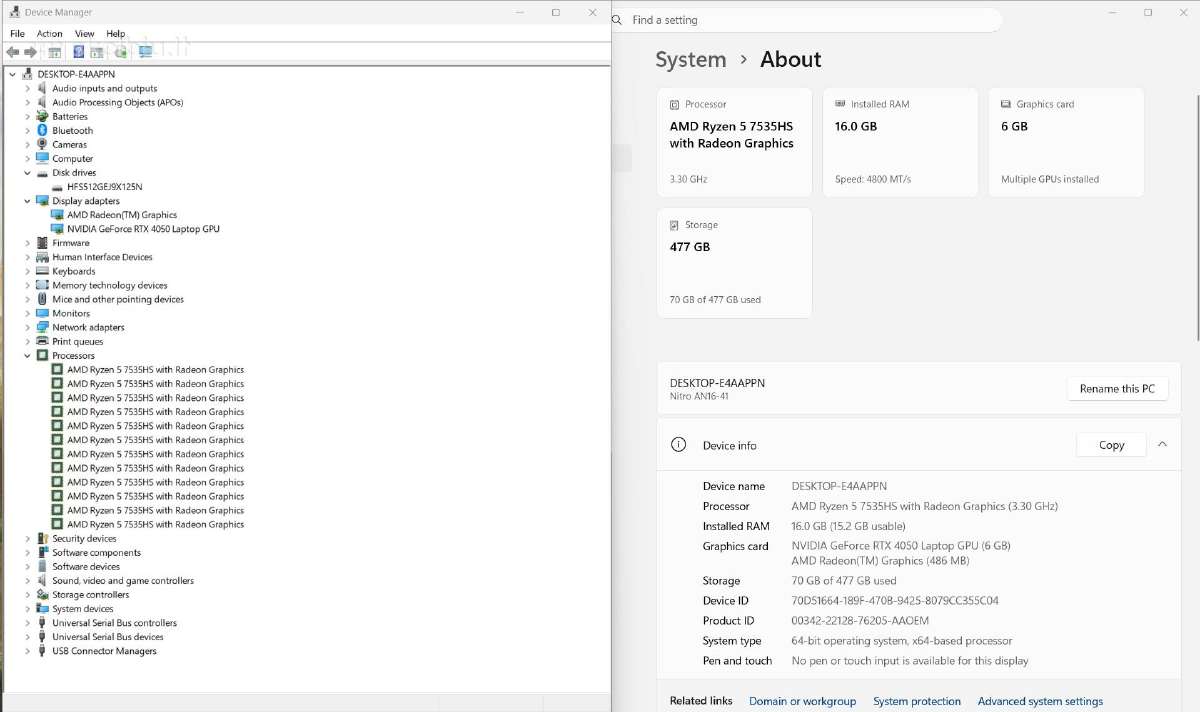Screen dimensions: 1200x712
Task: Click the 64-bit operating system type text
Action: click(x=902, y=641)
